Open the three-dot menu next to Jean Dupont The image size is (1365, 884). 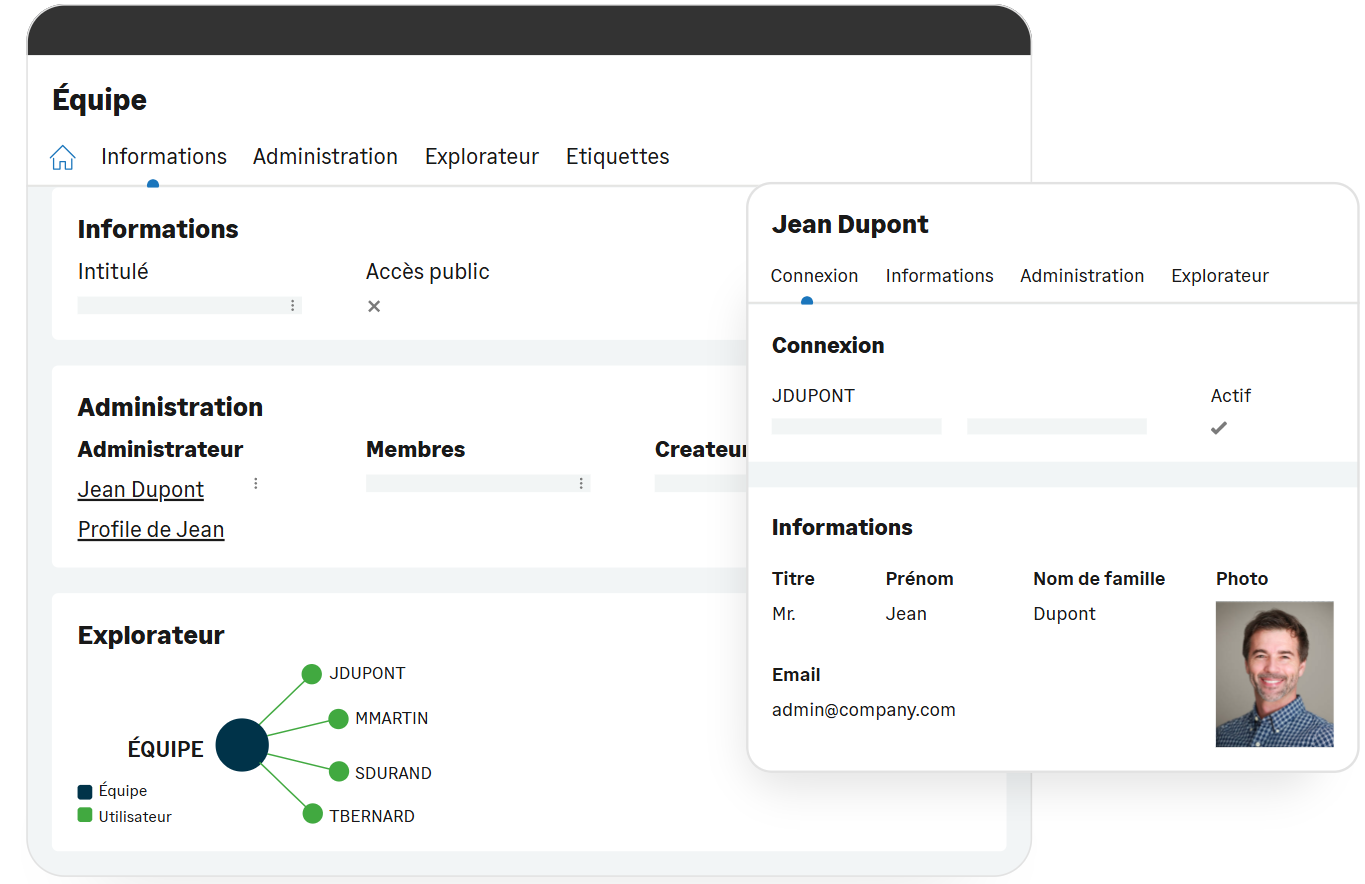click(255, 484)
